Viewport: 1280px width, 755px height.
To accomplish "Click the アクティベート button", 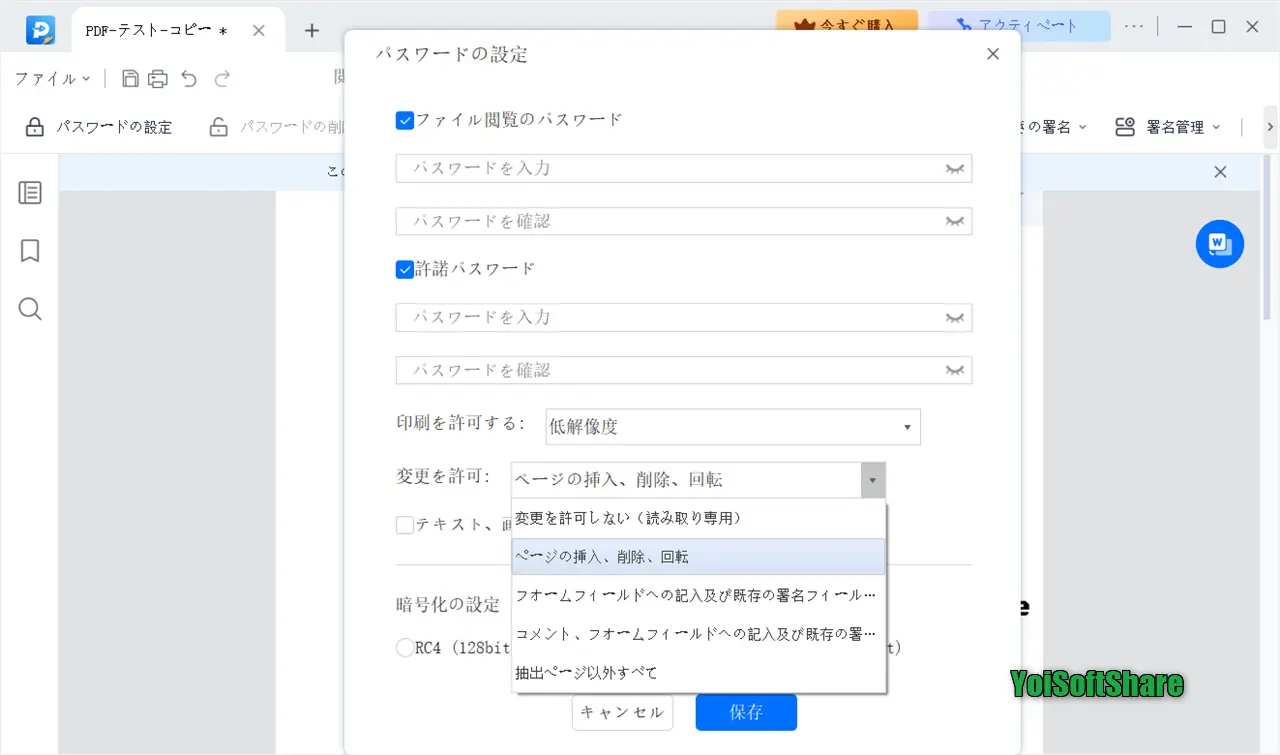I will 1018,25.
